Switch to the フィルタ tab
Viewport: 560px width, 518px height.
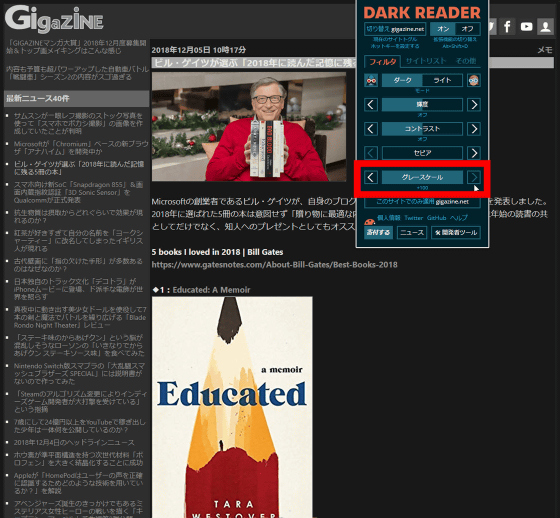coord(382,61)
